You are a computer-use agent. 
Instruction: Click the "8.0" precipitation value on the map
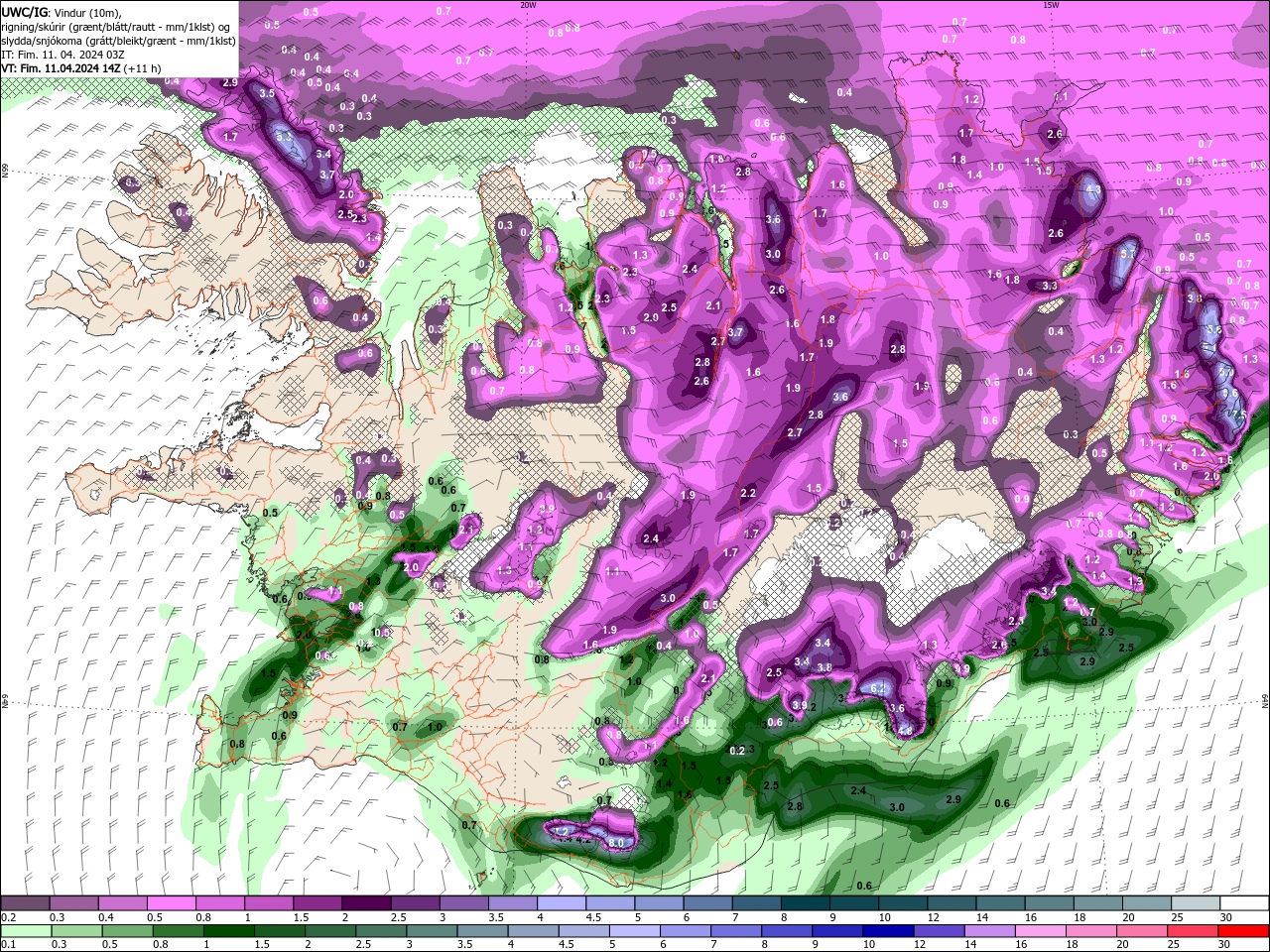615,842
